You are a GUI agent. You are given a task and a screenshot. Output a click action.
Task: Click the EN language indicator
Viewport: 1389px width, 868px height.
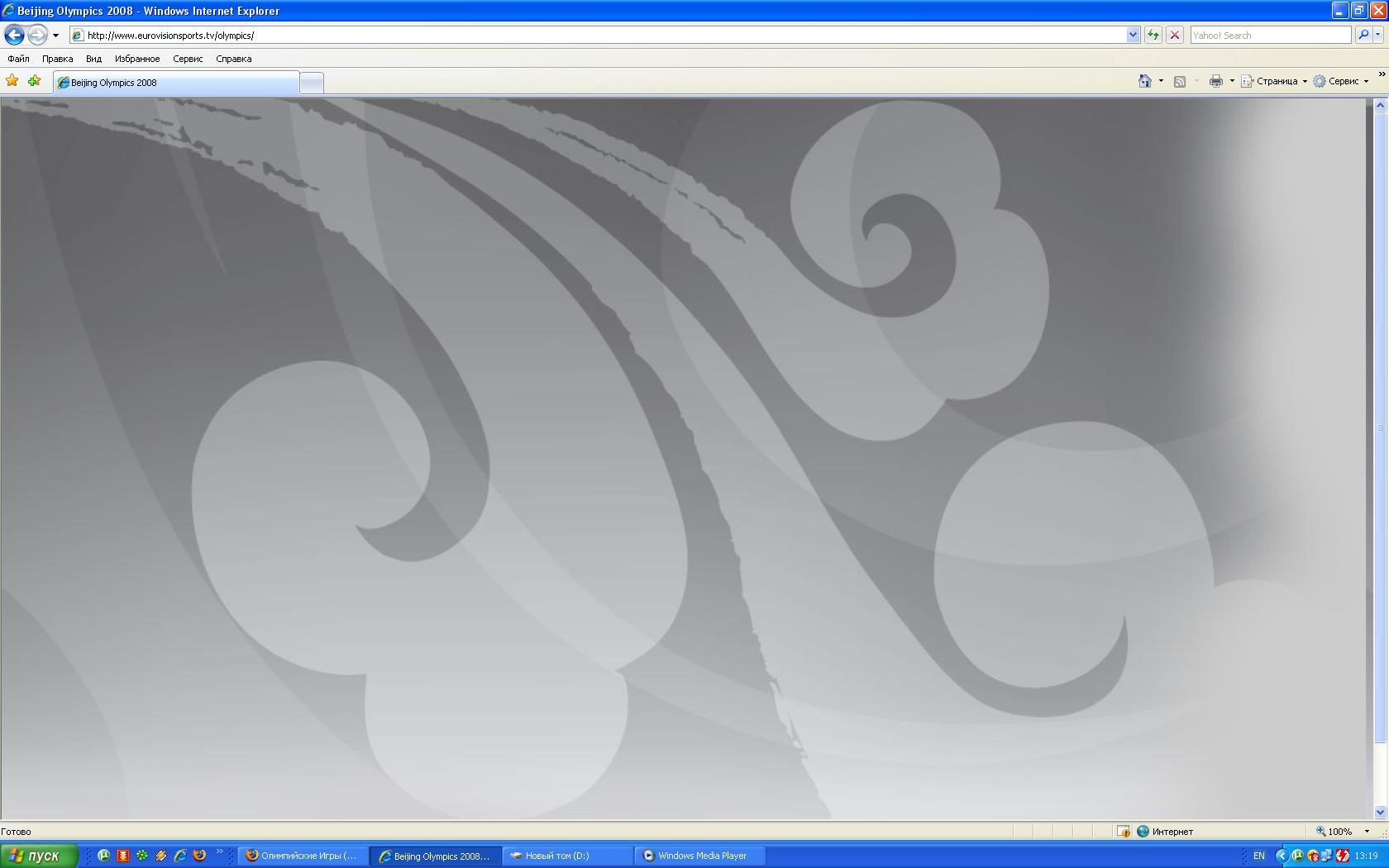tap(1258, 856)
